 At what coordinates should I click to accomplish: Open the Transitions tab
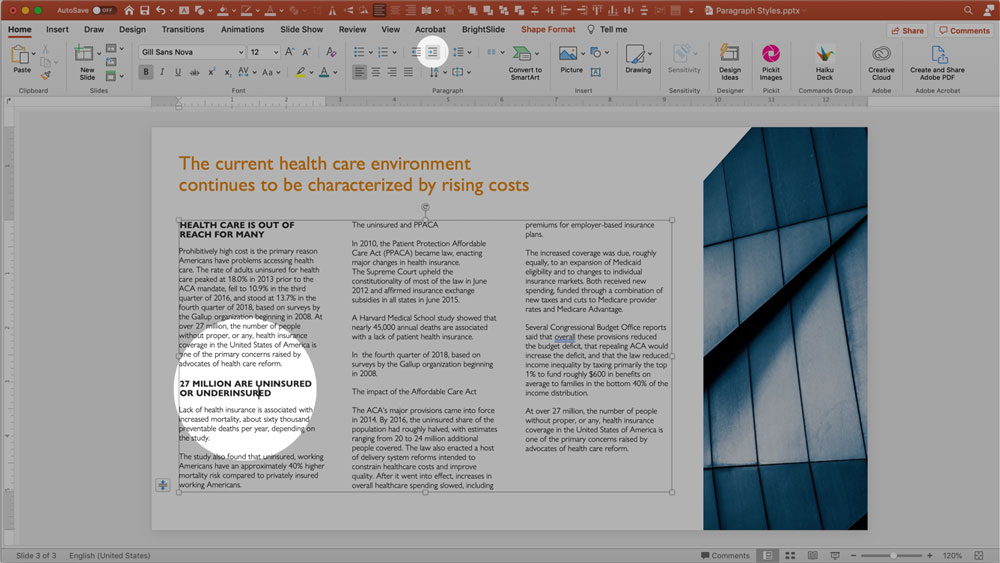click(x=182, y=30)
